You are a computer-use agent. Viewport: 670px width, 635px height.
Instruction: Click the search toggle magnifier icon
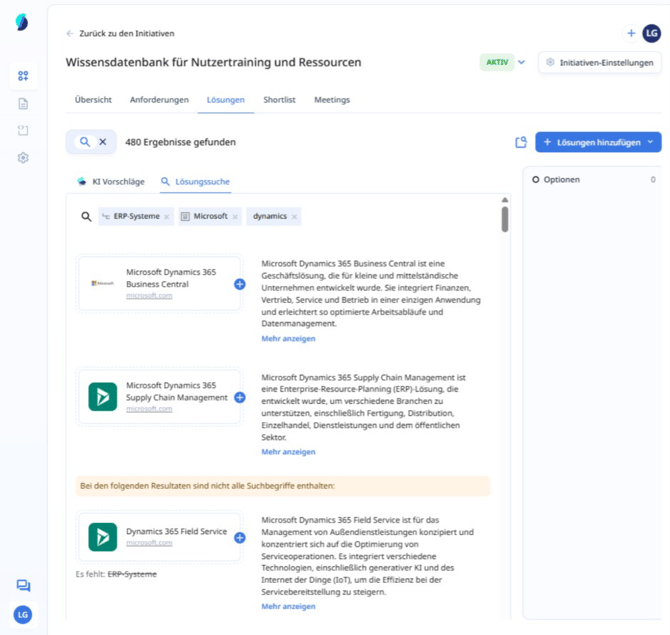pos(85,142)
